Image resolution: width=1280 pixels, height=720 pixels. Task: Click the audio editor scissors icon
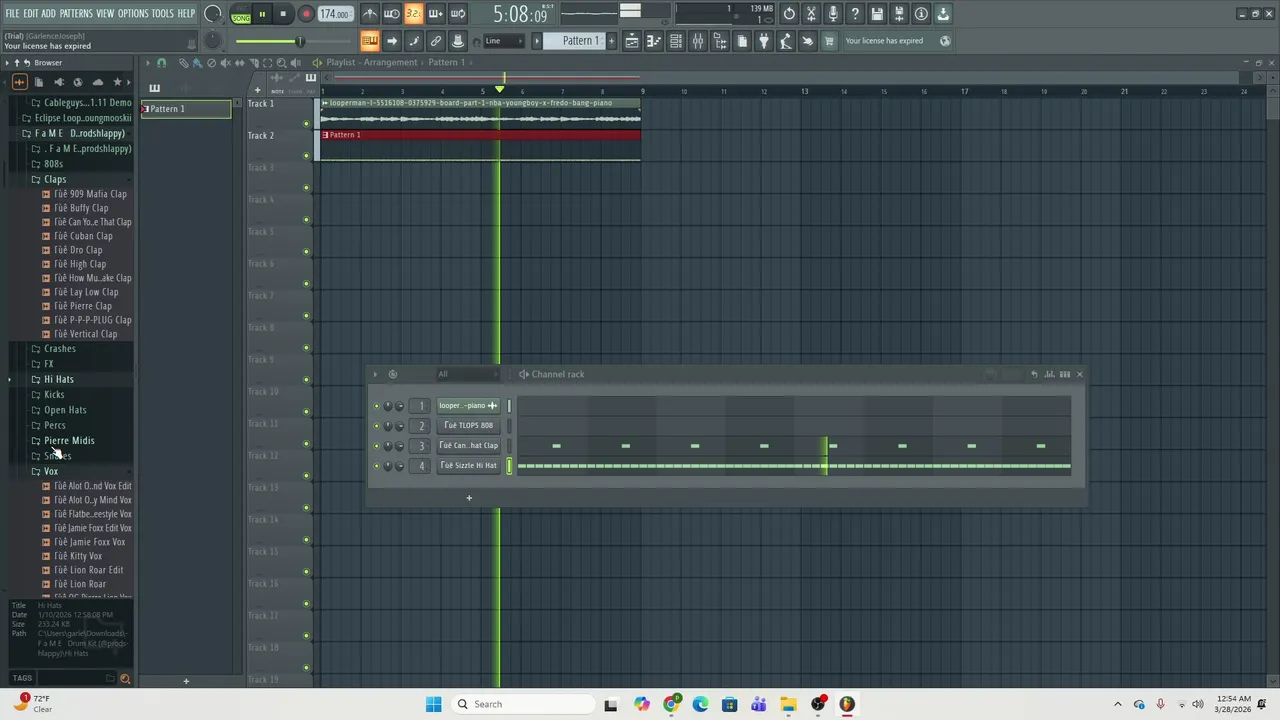click(811, 14)
